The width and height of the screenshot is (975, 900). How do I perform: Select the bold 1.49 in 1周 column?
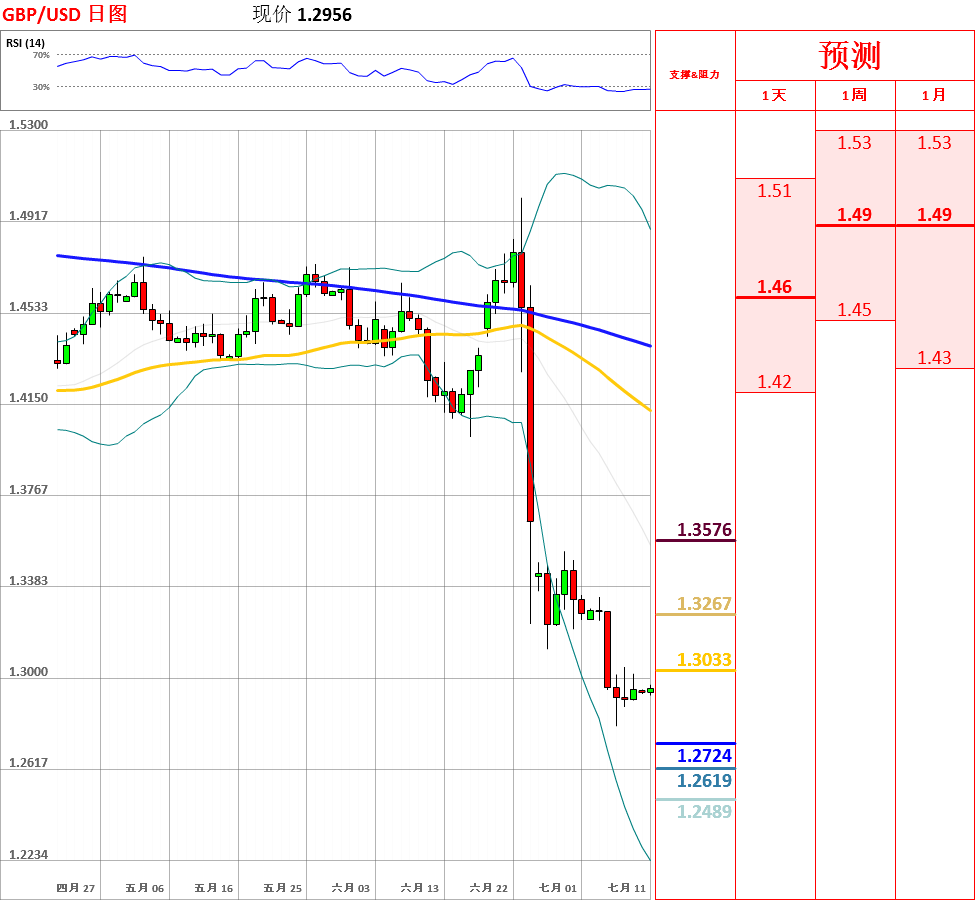click(854, 215)
